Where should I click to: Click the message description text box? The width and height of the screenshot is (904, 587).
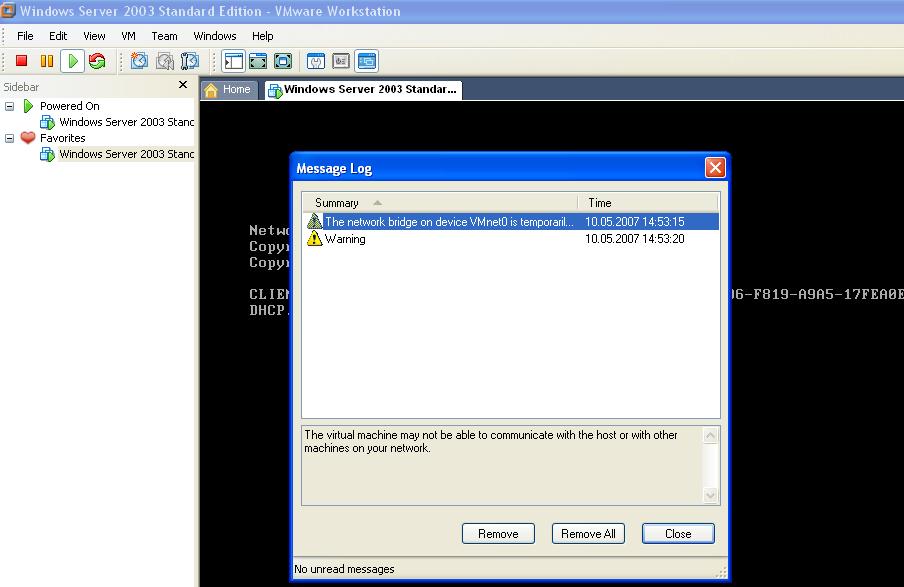(503, 465)
